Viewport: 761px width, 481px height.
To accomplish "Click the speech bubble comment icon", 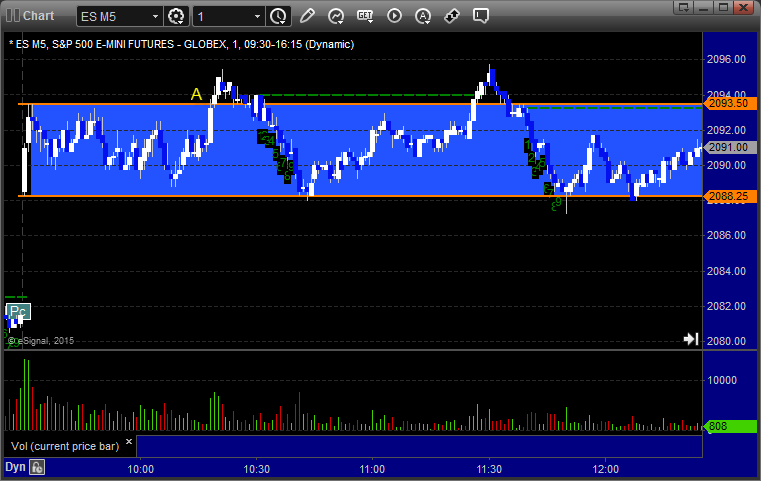I will click(x=481, y=16).
